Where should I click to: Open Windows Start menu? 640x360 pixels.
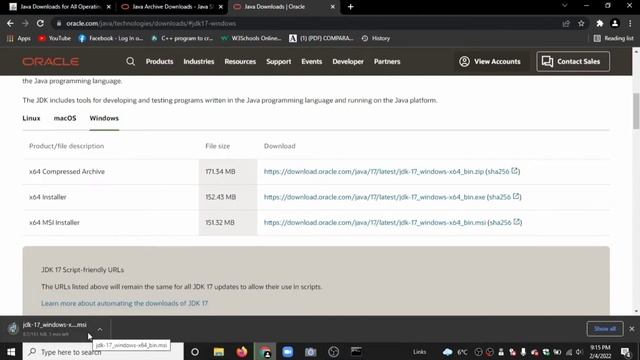coord(11,352)
